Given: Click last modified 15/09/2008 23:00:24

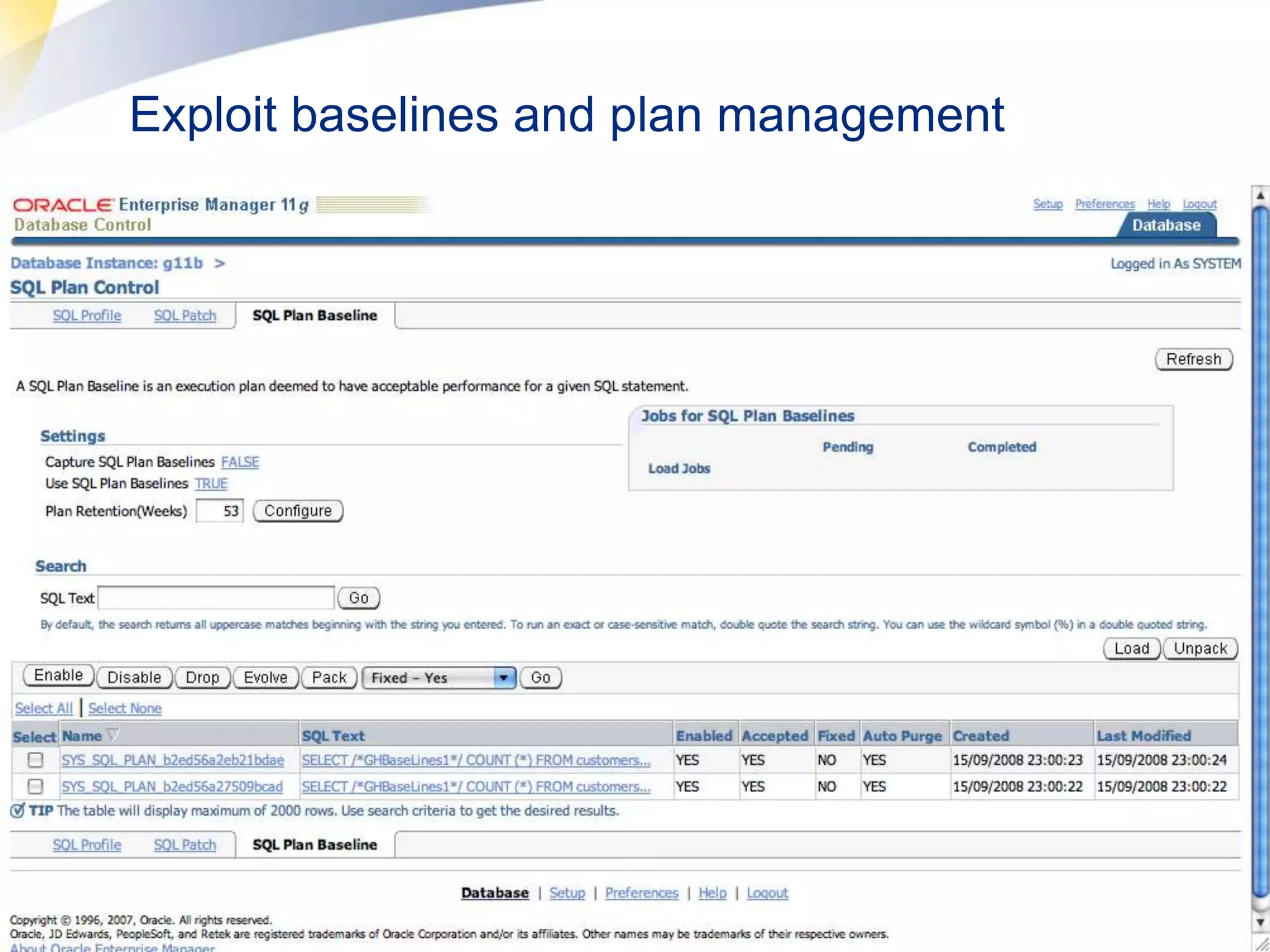Looking at the screenshot, I should 1161,760.
